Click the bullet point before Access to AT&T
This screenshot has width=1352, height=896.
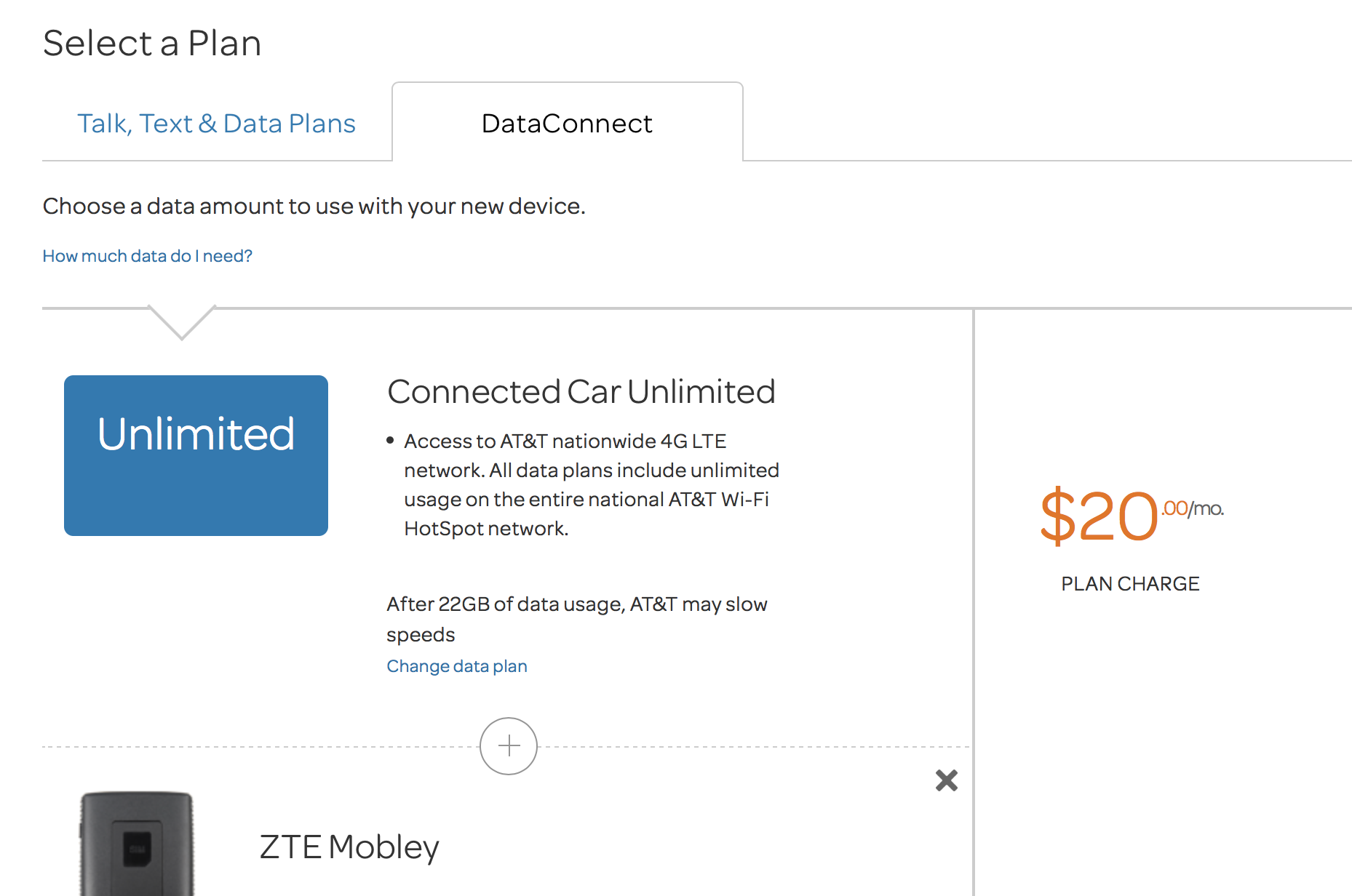391,440
